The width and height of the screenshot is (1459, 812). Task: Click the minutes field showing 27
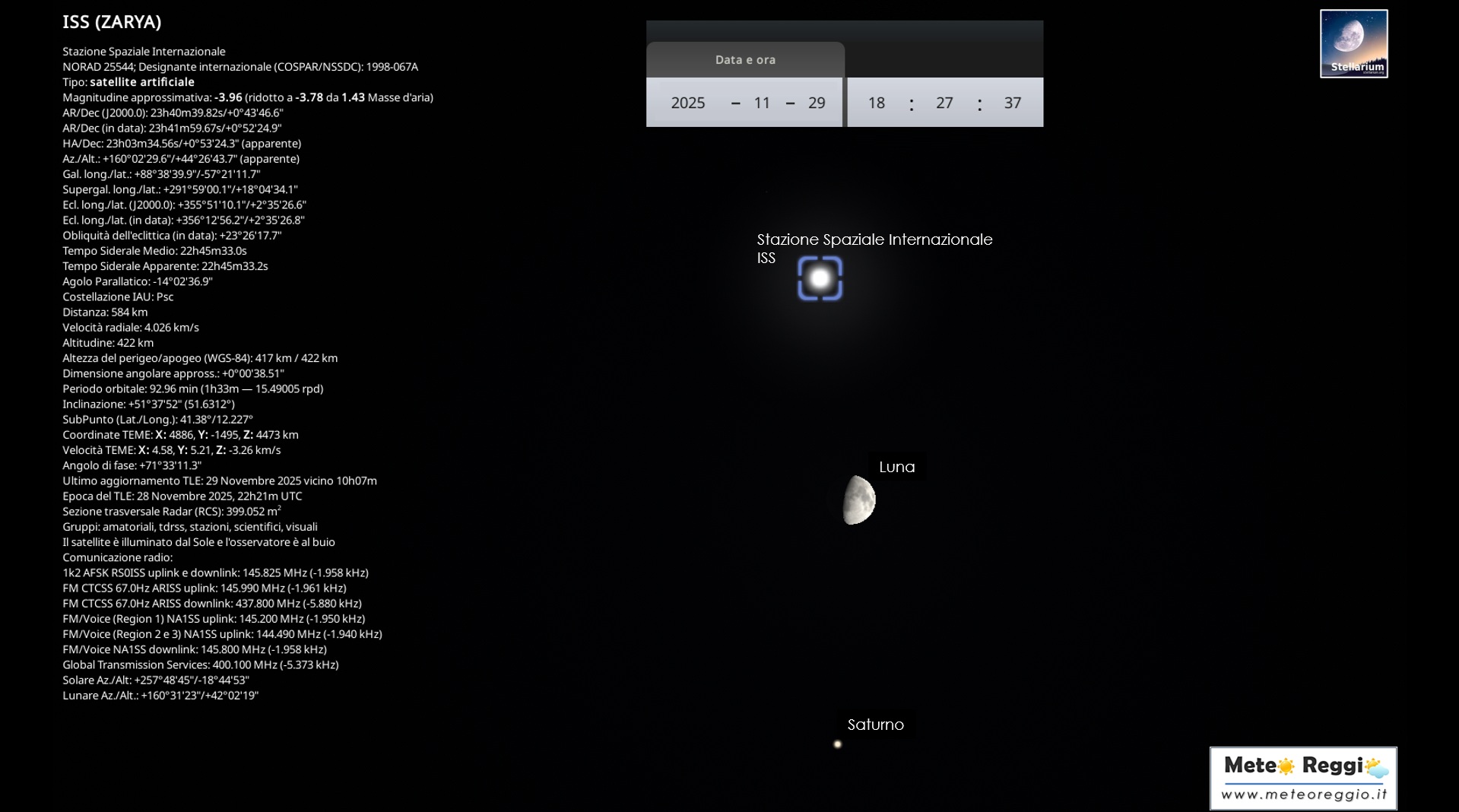[x=944, y=103]
